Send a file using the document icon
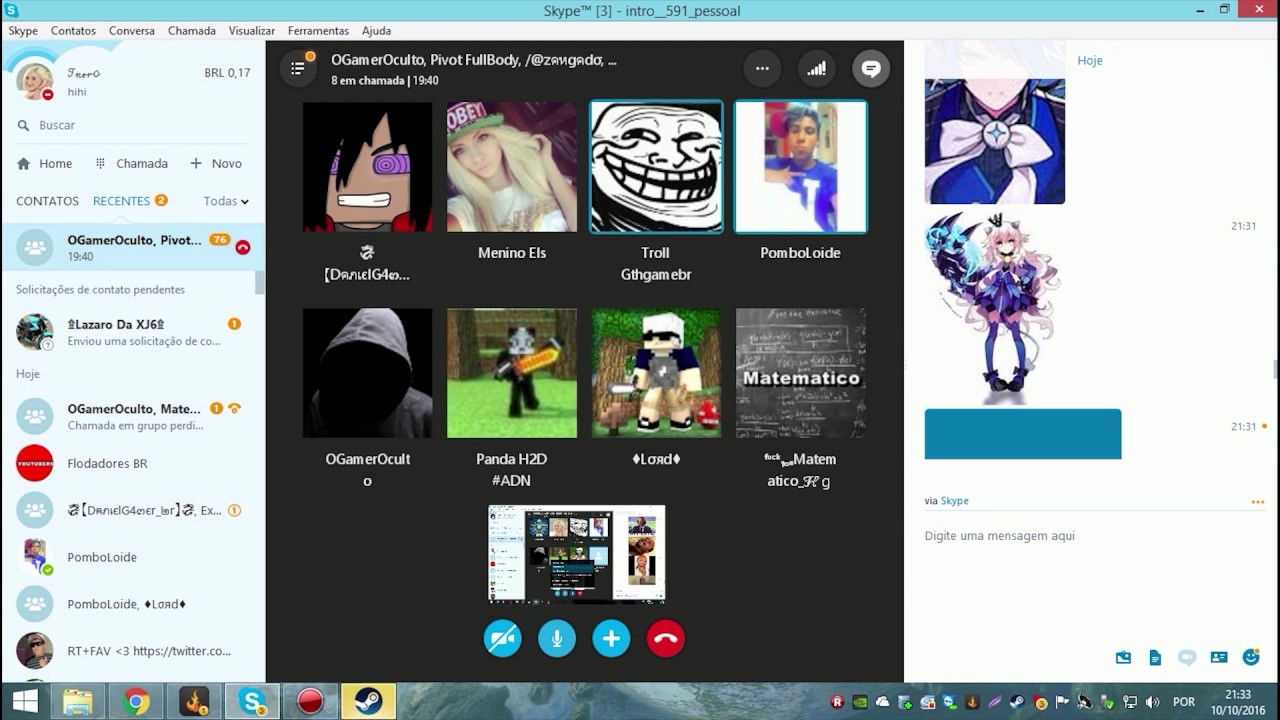Viewport: 1280px width, 720px height. coord(1155,657)
